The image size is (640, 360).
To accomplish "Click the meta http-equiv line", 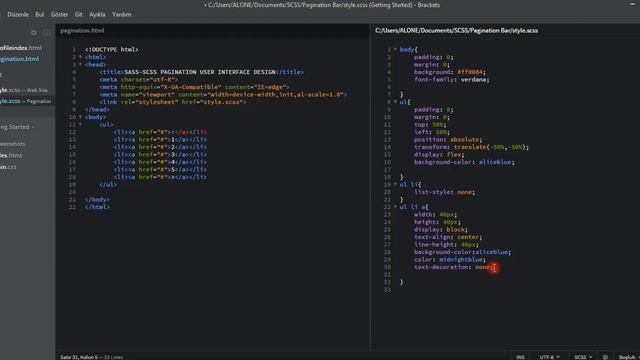I will point(194,87).
